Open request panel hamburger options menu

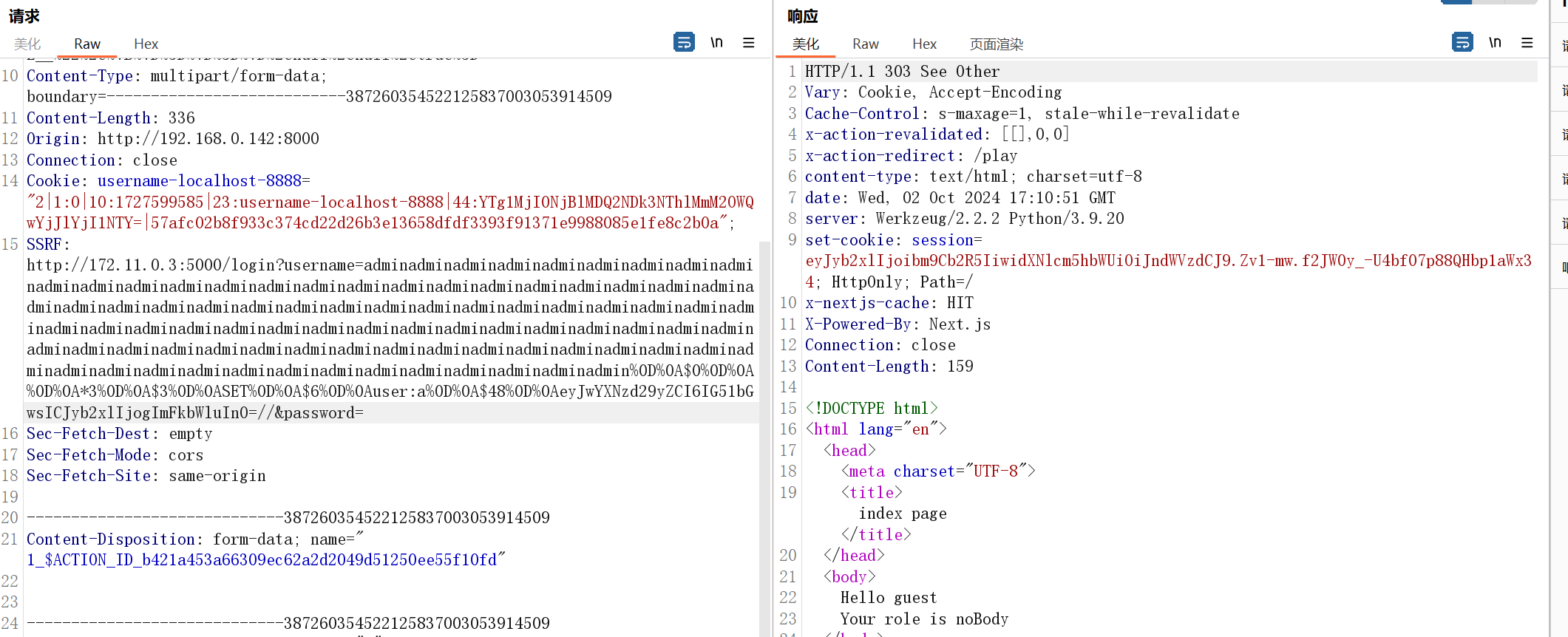point(748,42)
